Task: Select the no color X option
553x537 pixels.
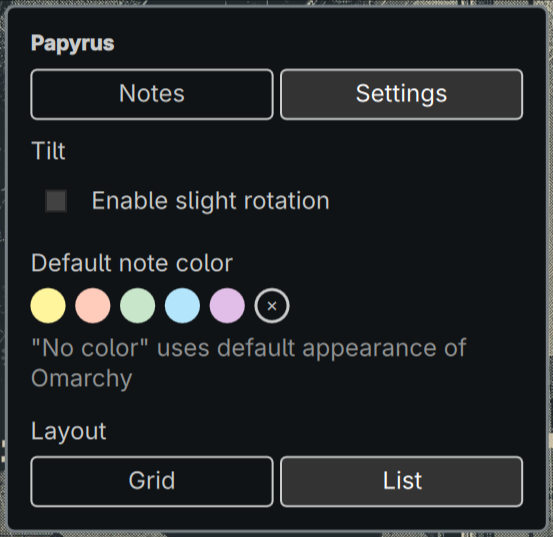Action: pyautogui.click(x=272, y=306)
